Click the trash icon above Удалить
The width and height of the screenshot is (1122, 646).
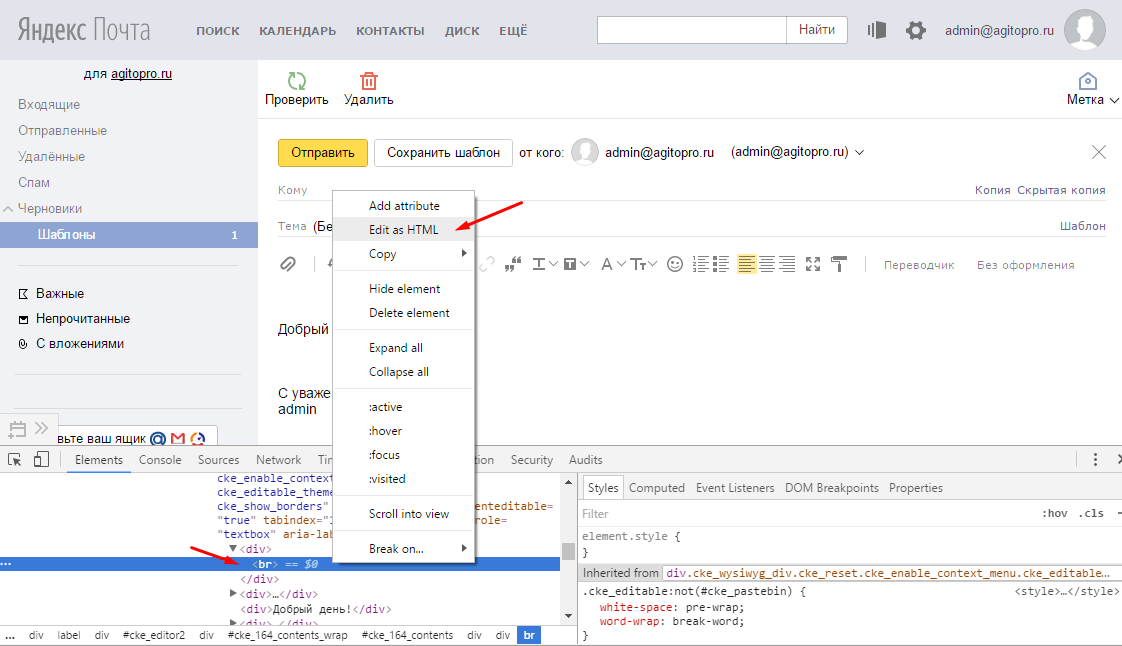click(369, 81)
